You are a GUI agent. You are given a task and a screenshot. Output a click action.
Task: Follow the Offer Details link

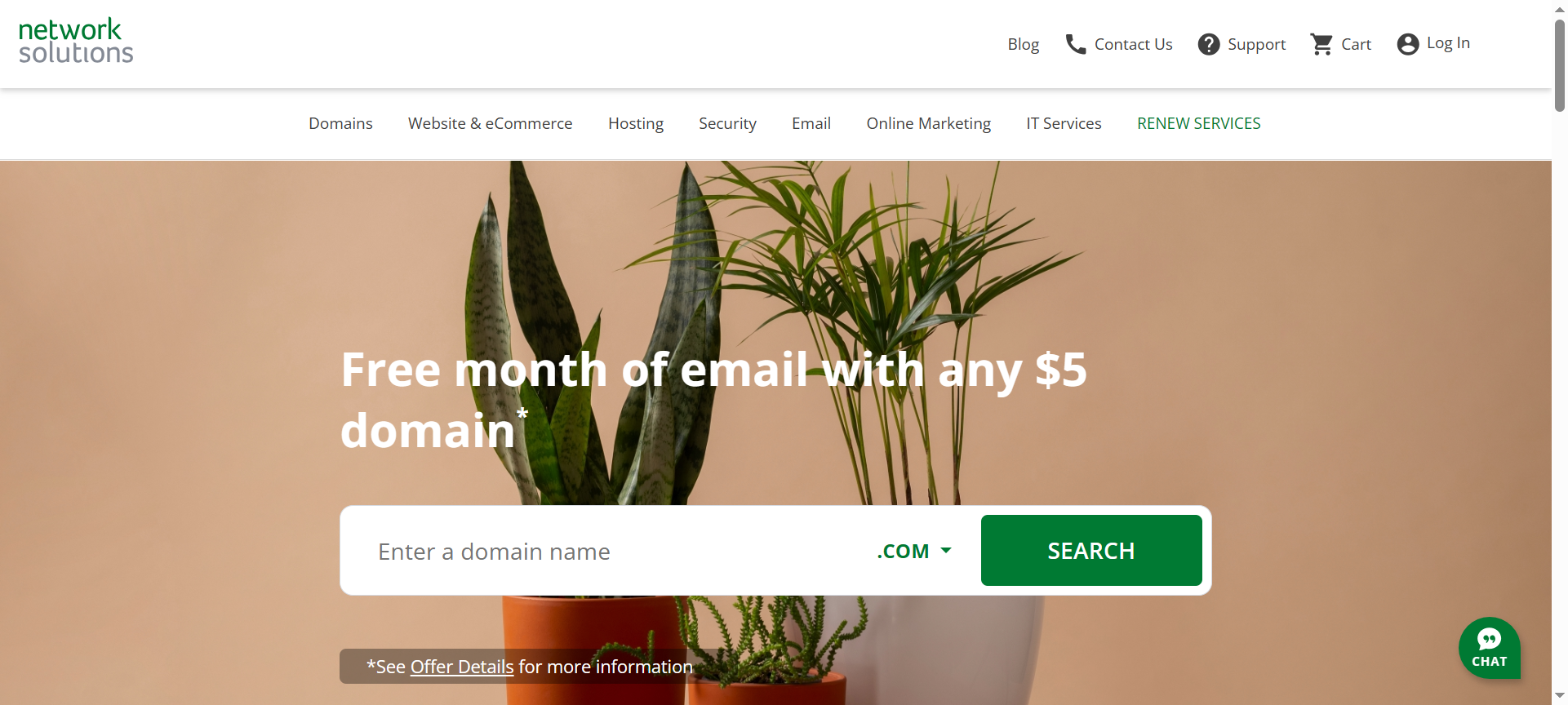click(462, 667)
